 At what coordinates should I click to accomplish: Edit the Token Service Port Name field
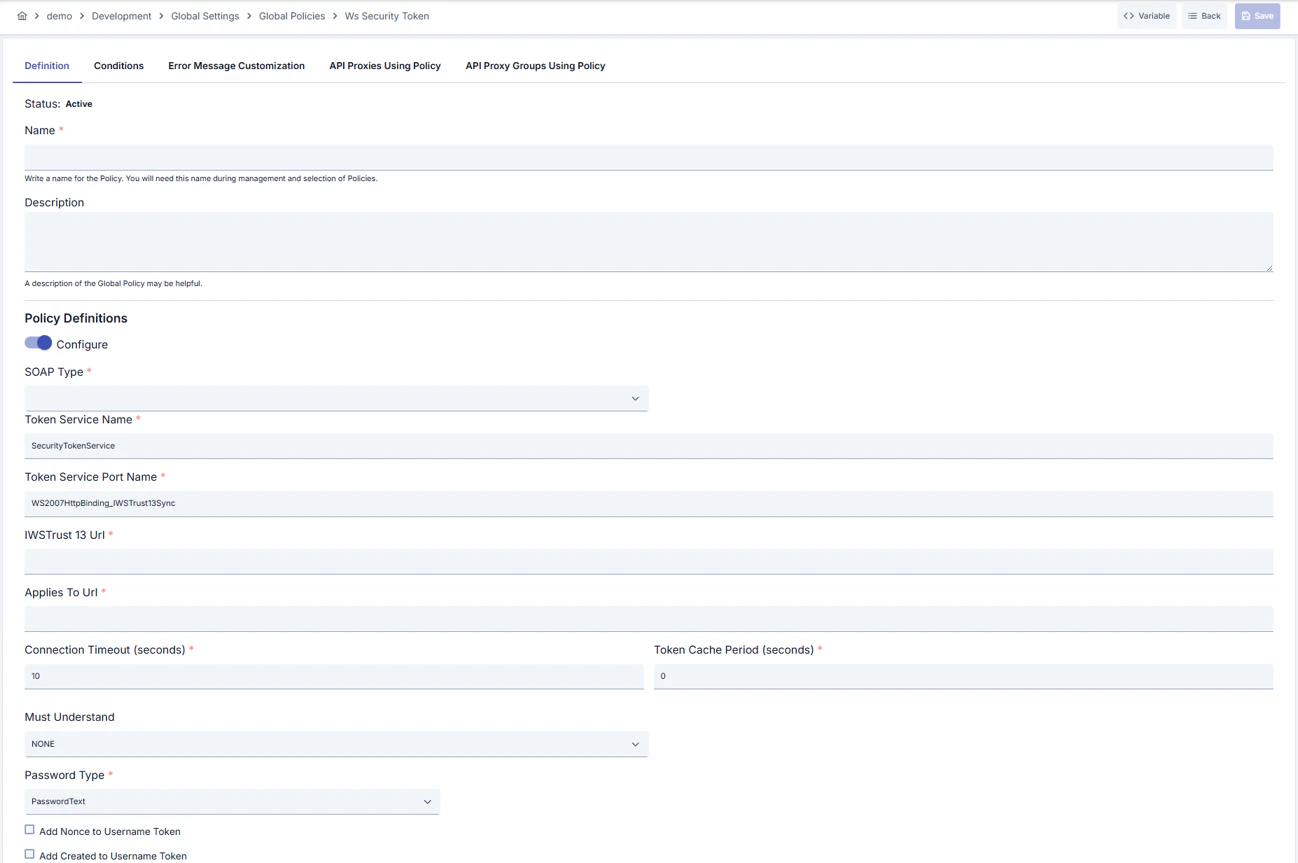click(649, 503)
